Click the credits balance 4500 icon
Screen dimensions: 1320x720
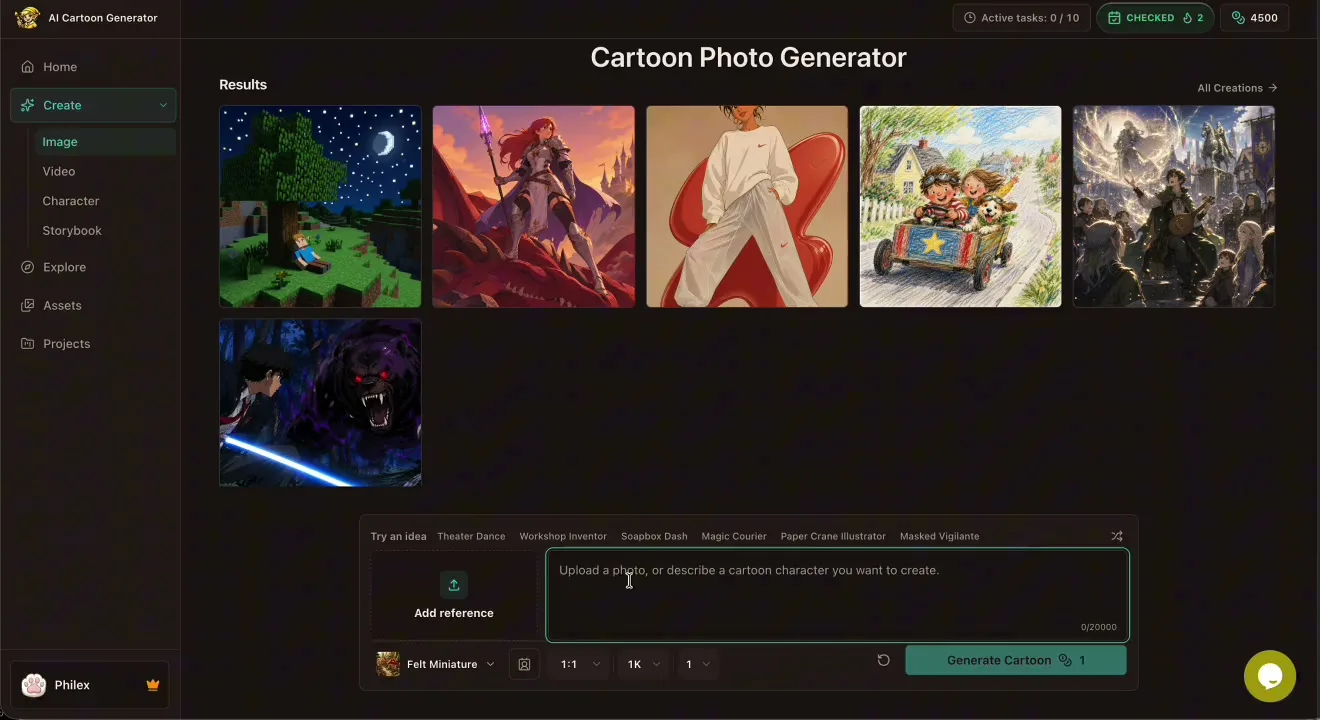point(1238,18)
